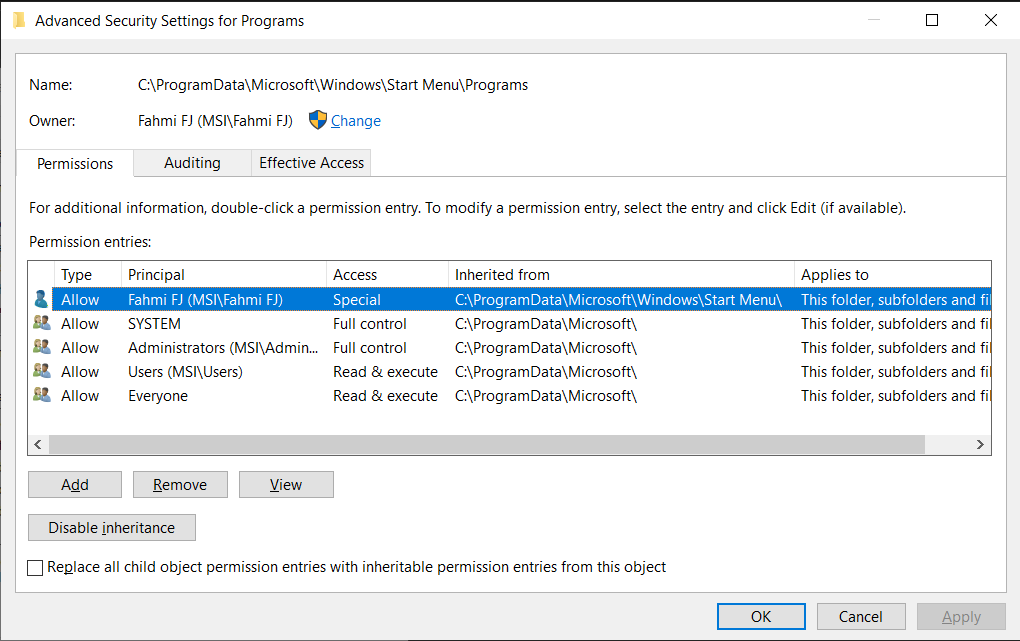Click the group icon beside Administrators entry
1020x641 pixels.
tap(41, 347)
